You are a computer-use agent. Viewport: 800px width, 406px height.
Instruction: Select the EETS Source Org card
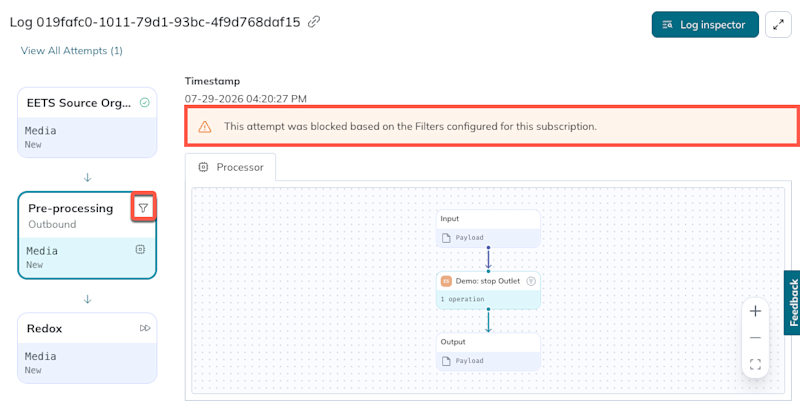(x=87, y=122)
